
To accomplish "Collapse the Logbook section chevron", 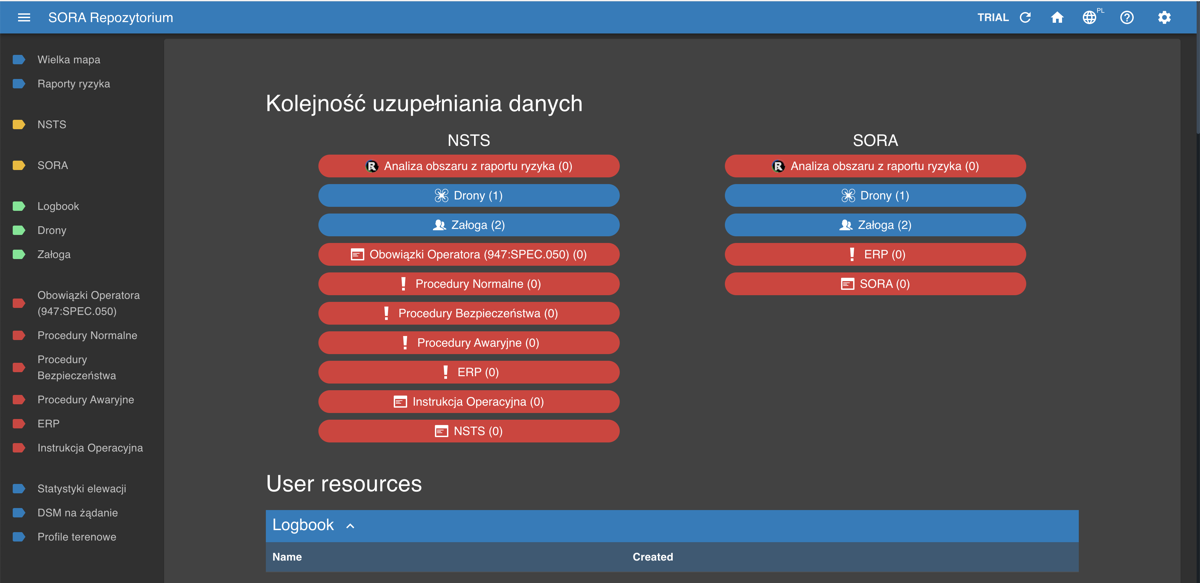I will [x=350, y=526].
